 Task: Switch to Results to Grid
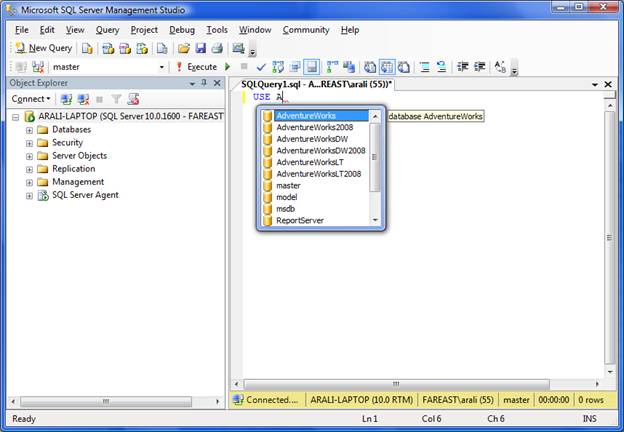(387, 67)
